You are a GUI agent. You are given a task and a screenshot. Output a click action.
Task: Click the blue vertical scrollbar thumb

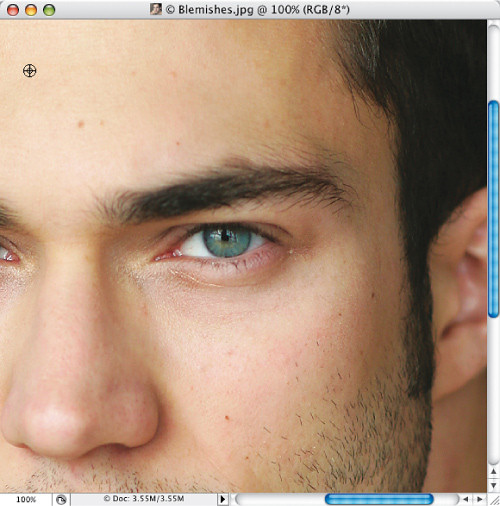tap(493, 209)
